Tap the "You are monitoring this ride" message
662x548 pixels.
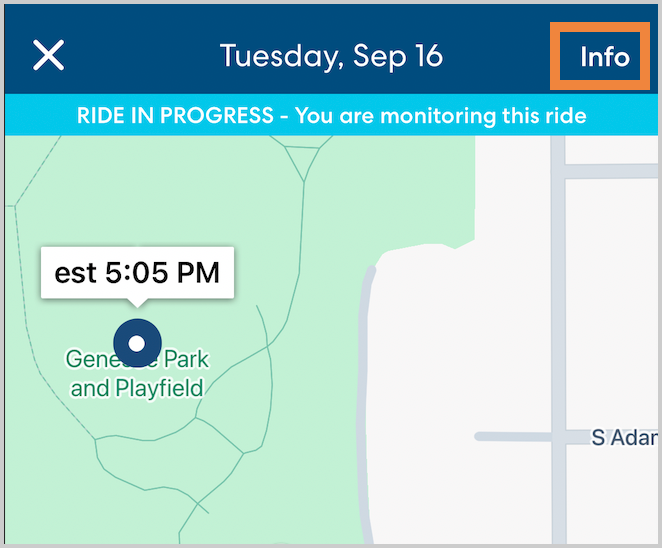[x=441, y=116]
